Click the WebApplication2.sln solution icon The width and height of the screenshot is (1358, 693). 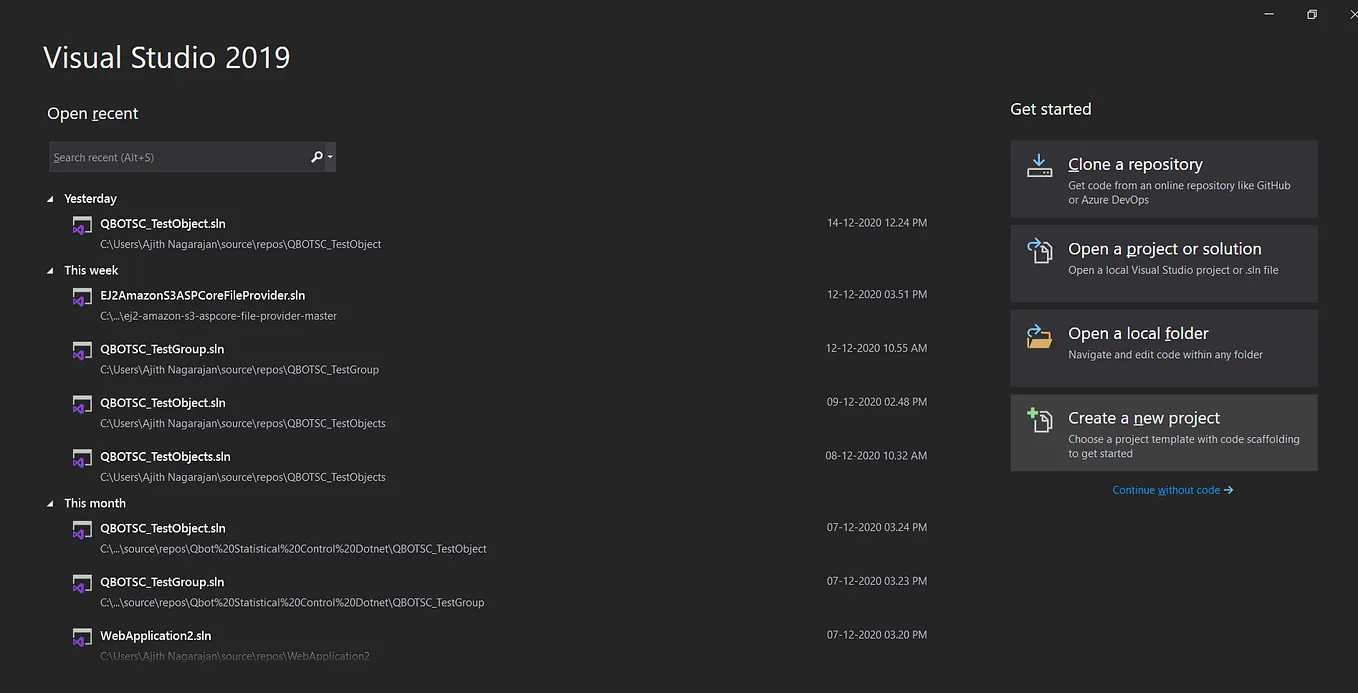[x=81, y=637]
